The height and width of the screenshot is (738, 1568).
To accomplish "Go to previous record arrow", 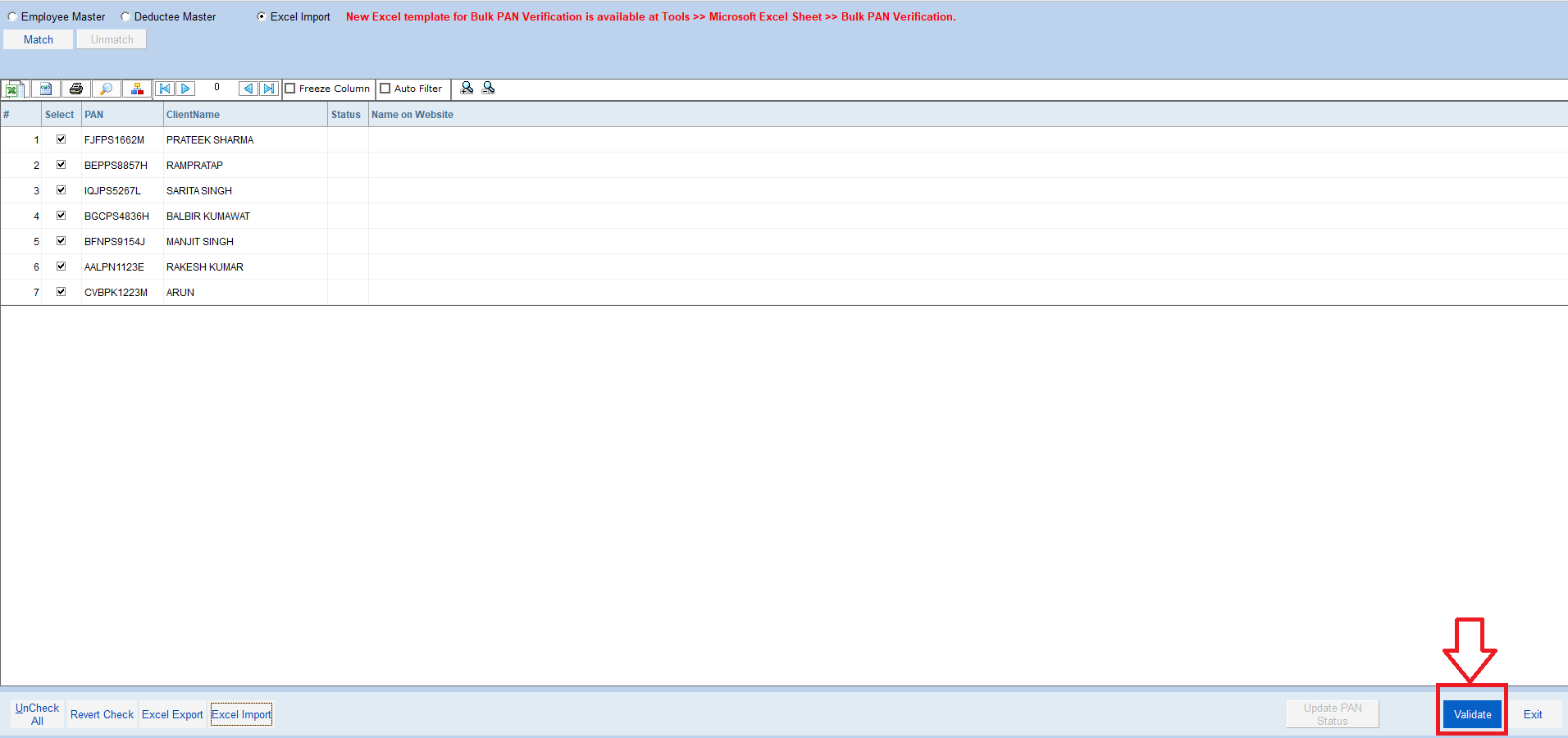I will [x=248, y=89].
